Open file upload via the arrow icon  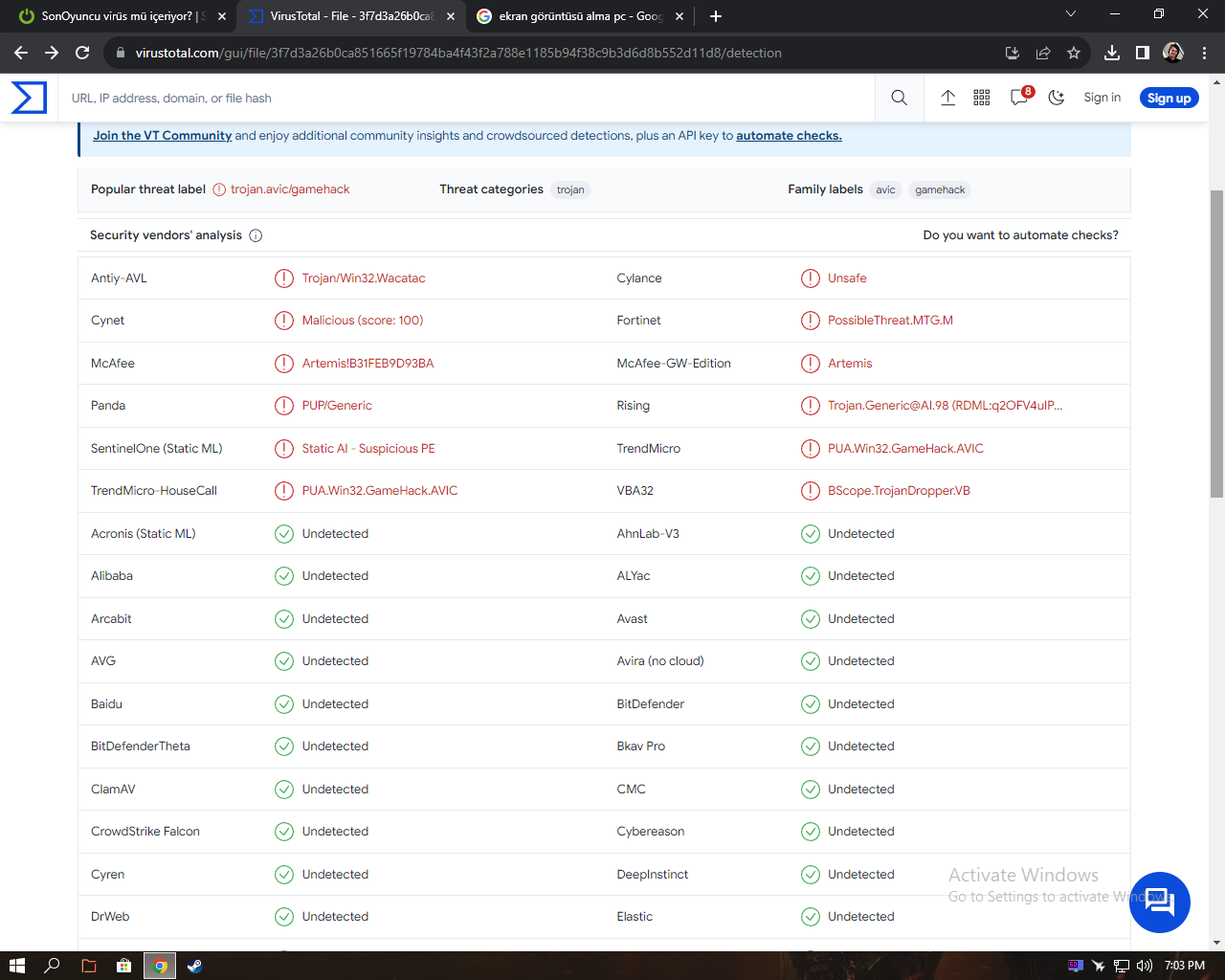(x=947, y=98)
